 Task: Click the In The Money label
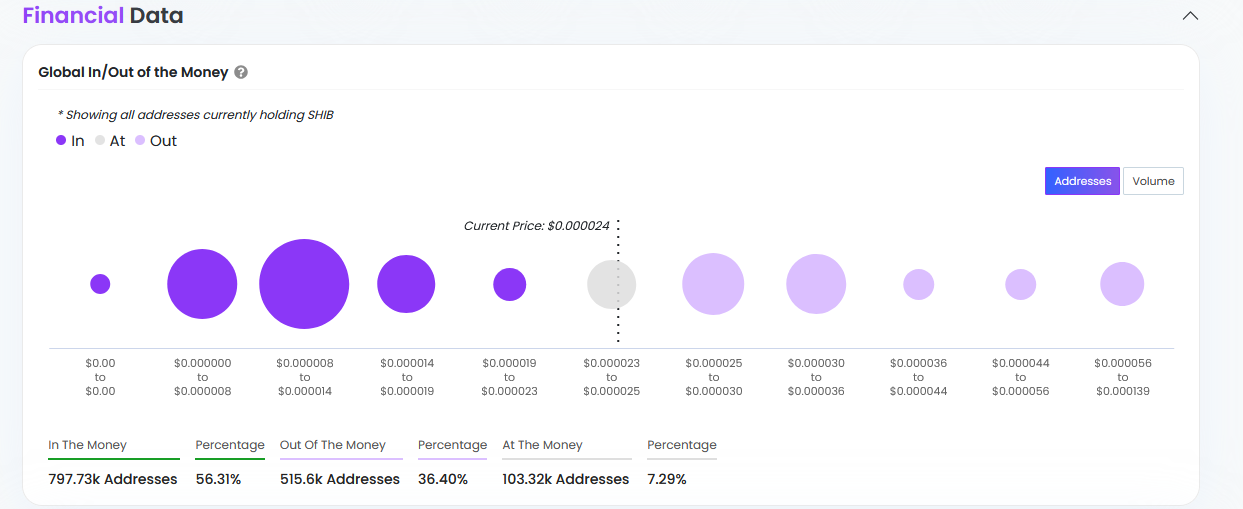(88, 445)
